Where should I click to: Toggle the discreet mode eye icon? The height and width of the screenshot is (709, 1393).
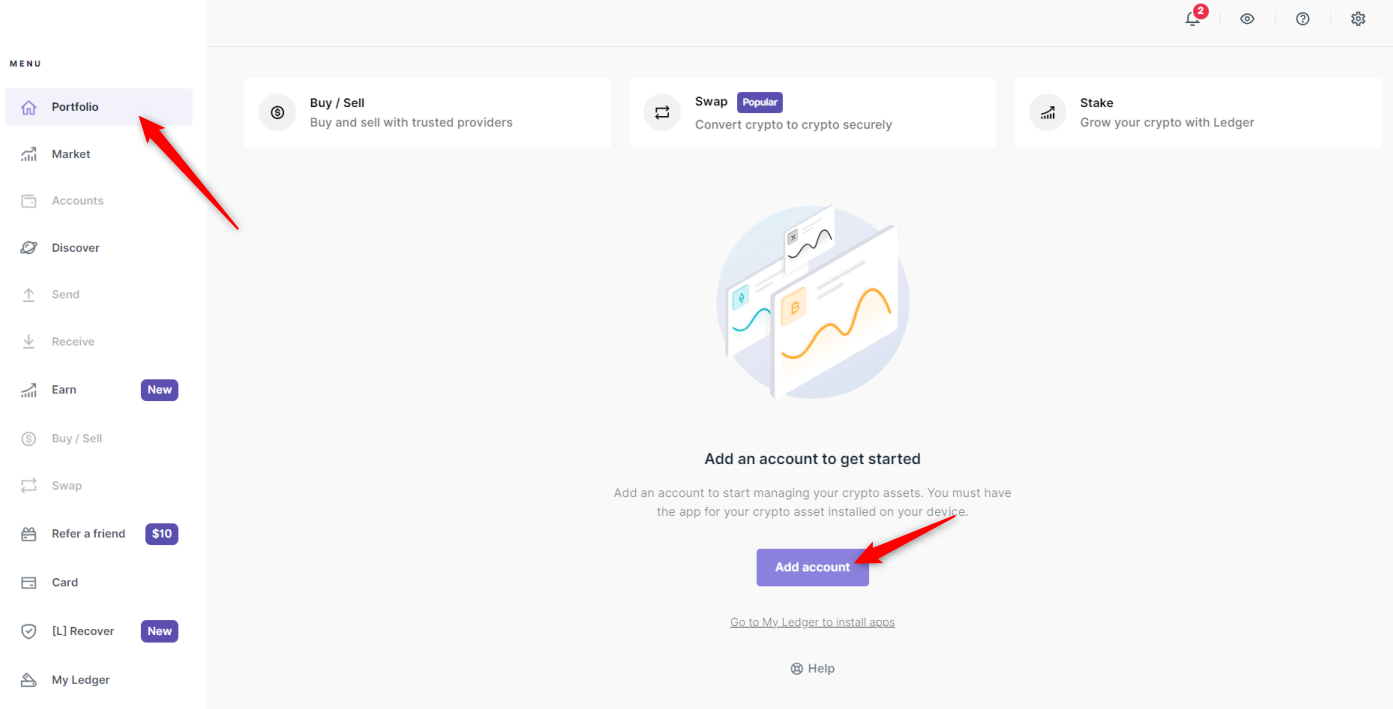point(1247,19)
